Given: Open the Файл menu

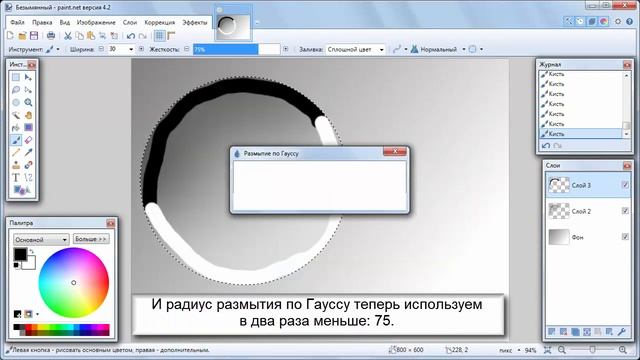Looking at the screenshot, I should [18, 22].
